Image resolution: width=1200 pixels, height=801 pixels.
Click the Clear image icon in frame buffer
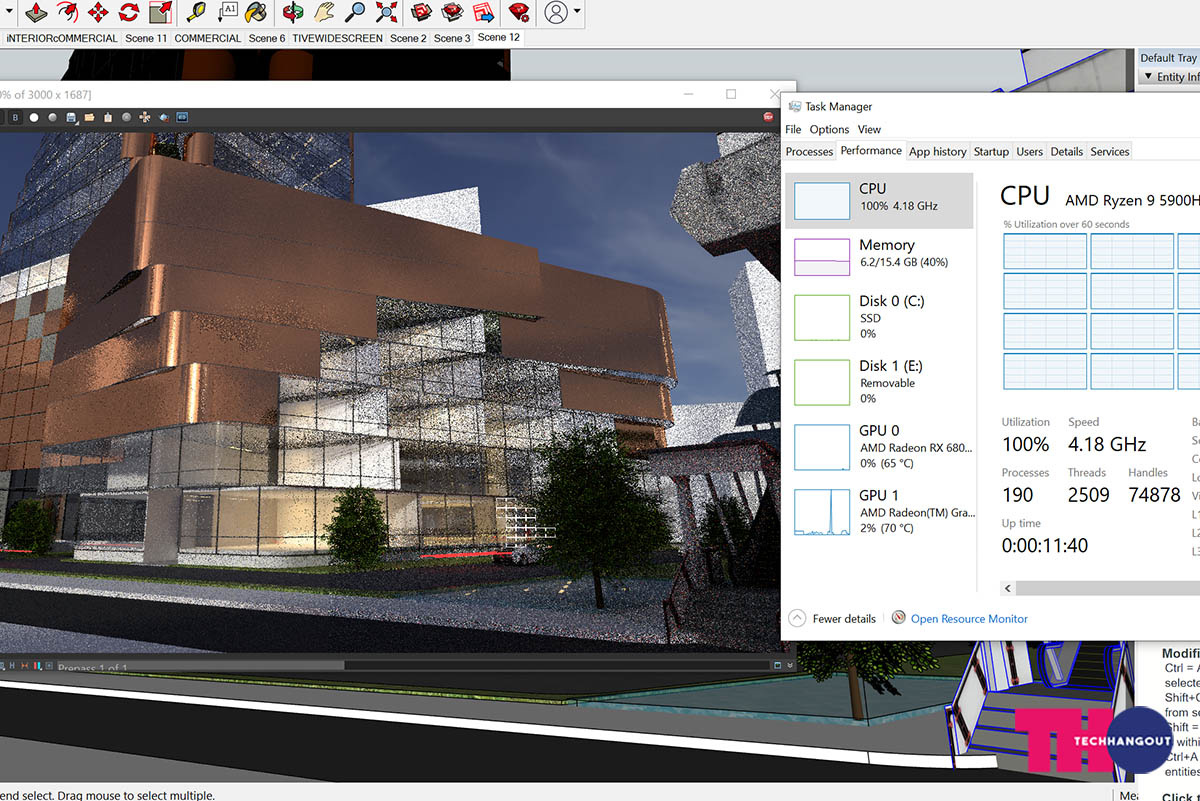coord(126,117)
